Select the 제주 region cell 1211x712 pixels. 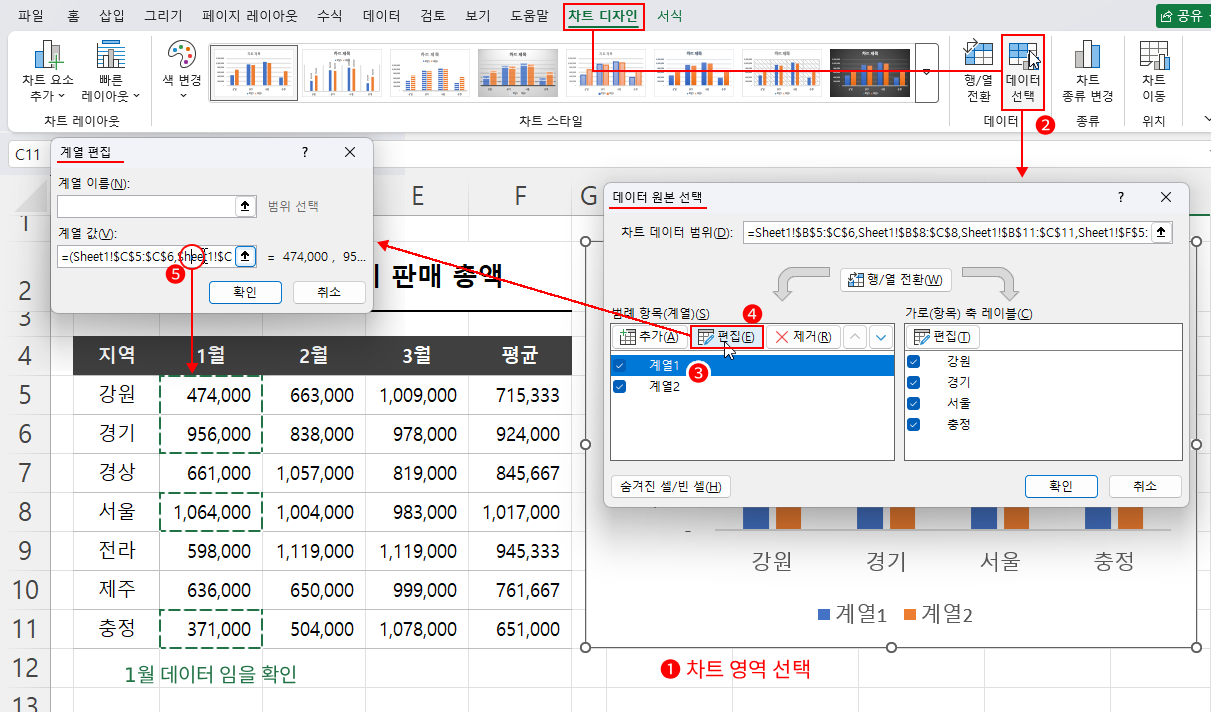pyautogui.click(x=116, y=590)
